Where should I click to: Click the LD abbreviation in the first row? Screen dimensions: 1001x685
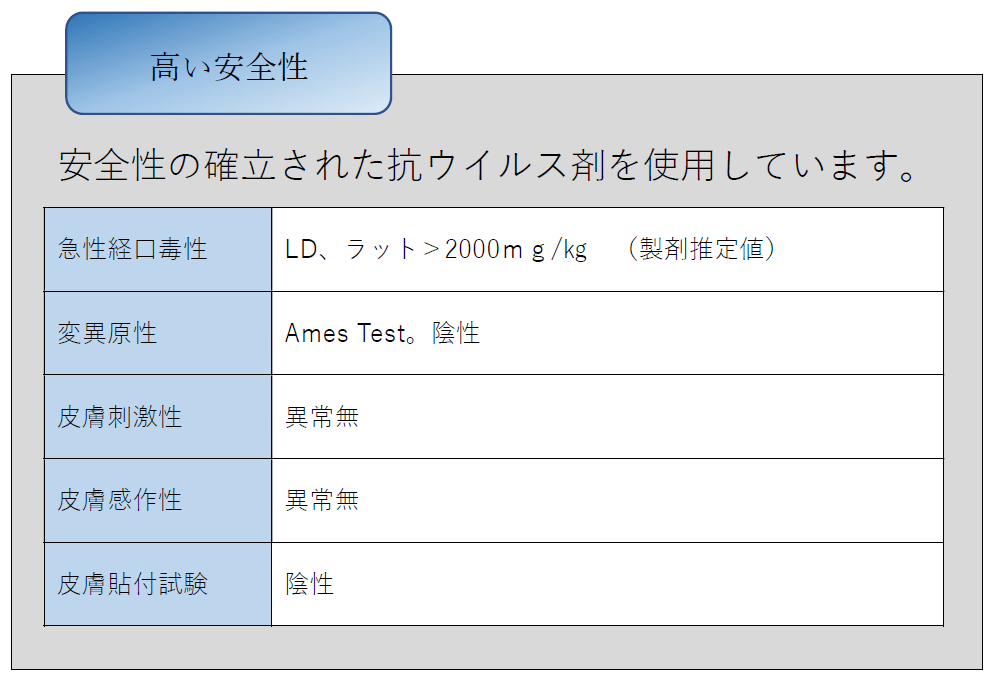click(300, 249)
